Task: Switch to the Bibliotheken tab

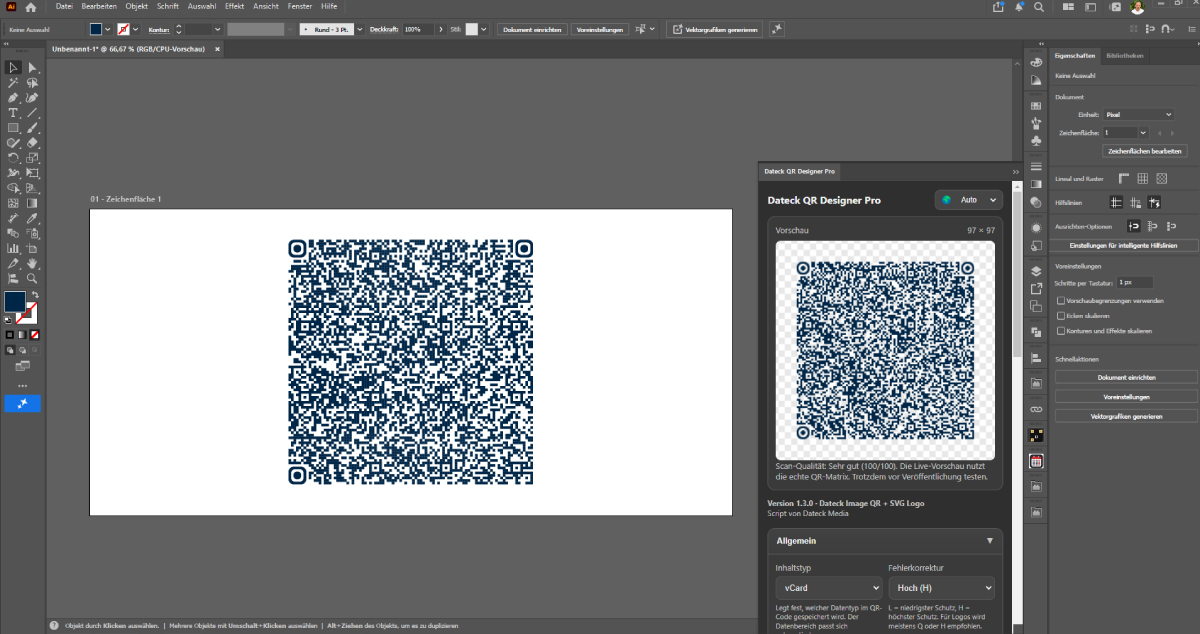Action: point(1124,56)
